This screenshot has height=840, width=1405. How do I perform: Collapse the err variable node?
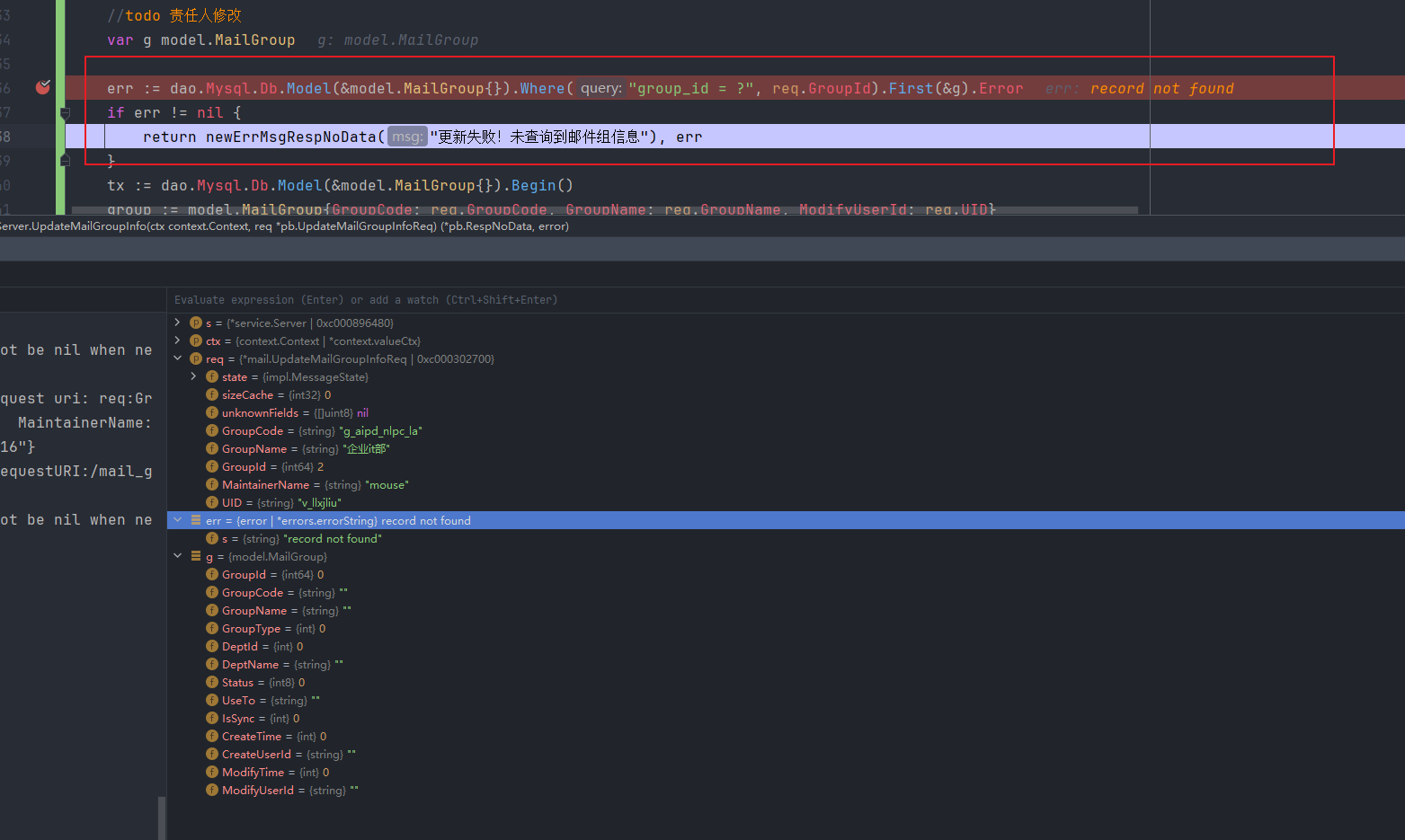click(x=177, y=520)
